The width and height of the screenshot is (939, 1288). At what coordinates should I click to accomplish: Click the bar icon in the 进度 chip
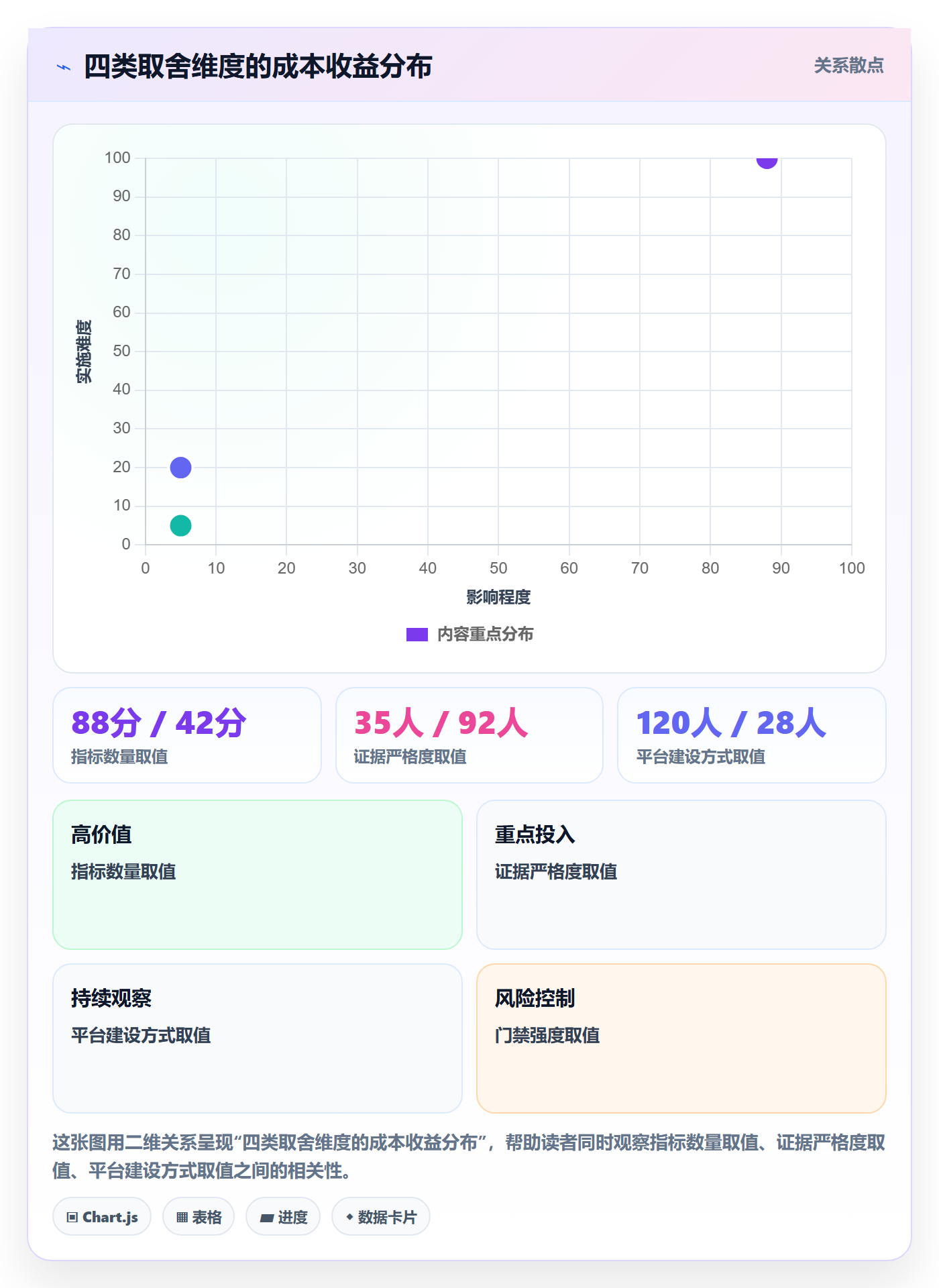[x=266, y=1218]
